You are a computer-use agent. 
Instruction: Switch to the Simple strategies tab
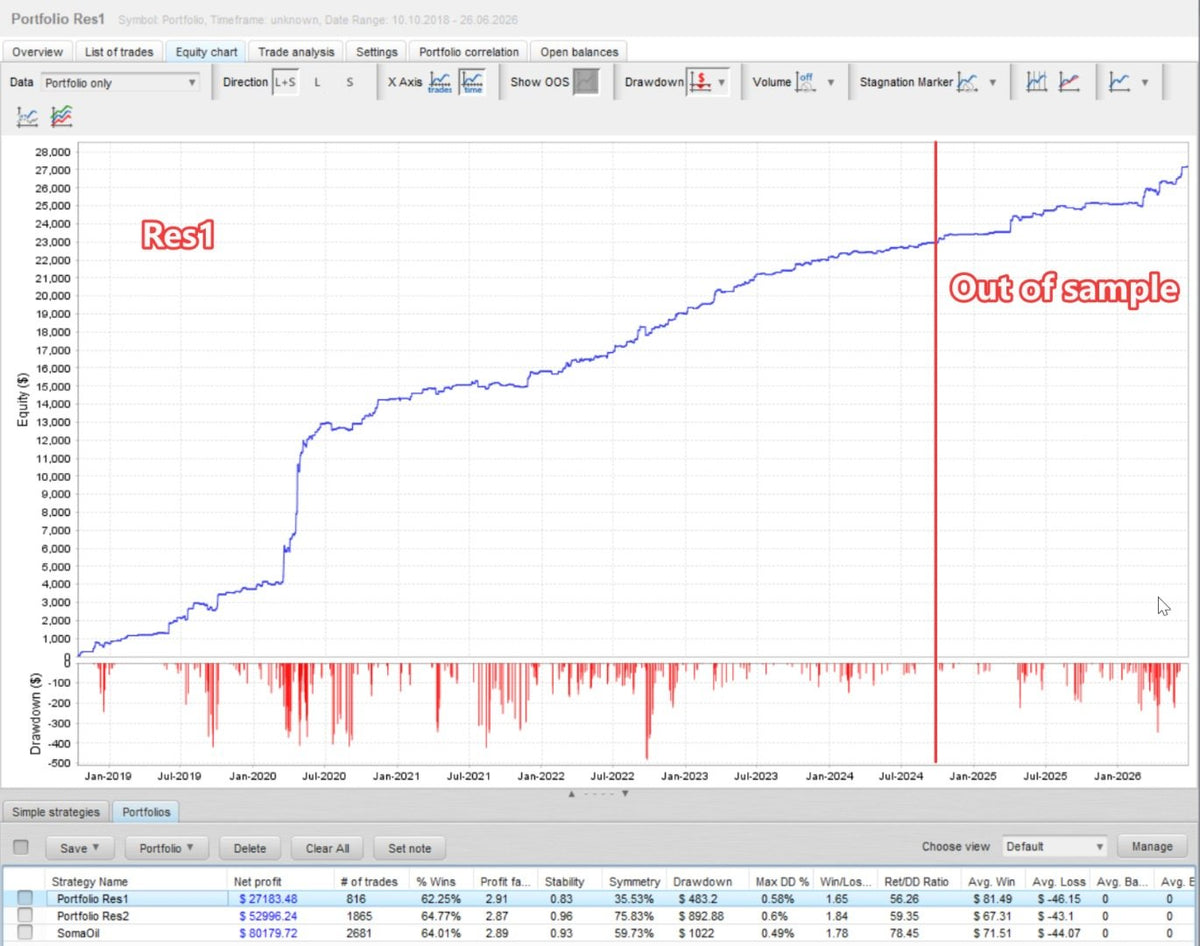[56, 812]
